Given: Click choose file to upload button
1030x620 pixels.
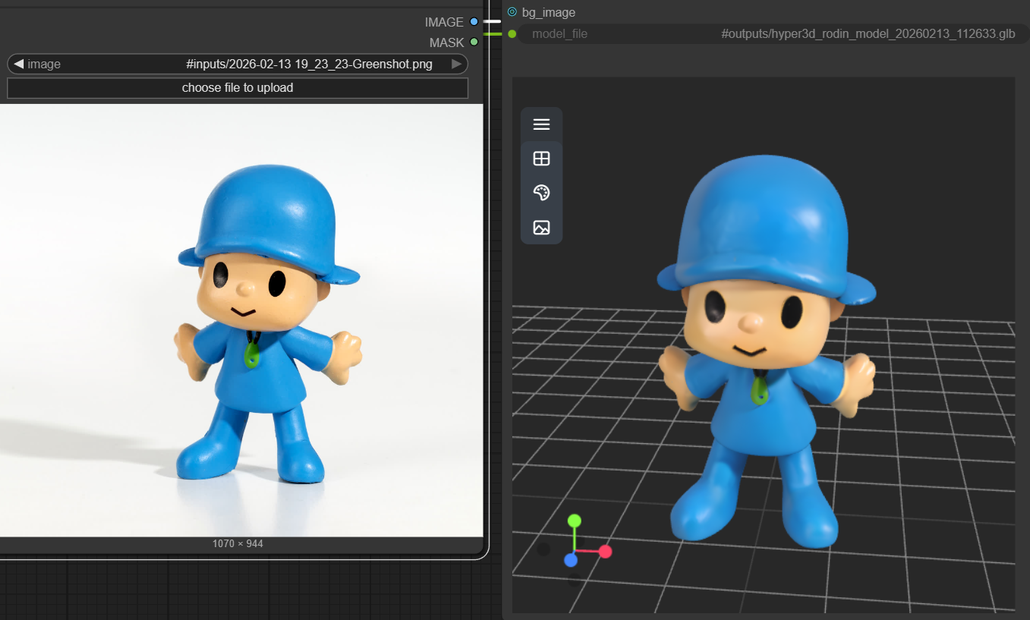Looking at the screenshot, I should pyautogui.click(x=237, y=88).
